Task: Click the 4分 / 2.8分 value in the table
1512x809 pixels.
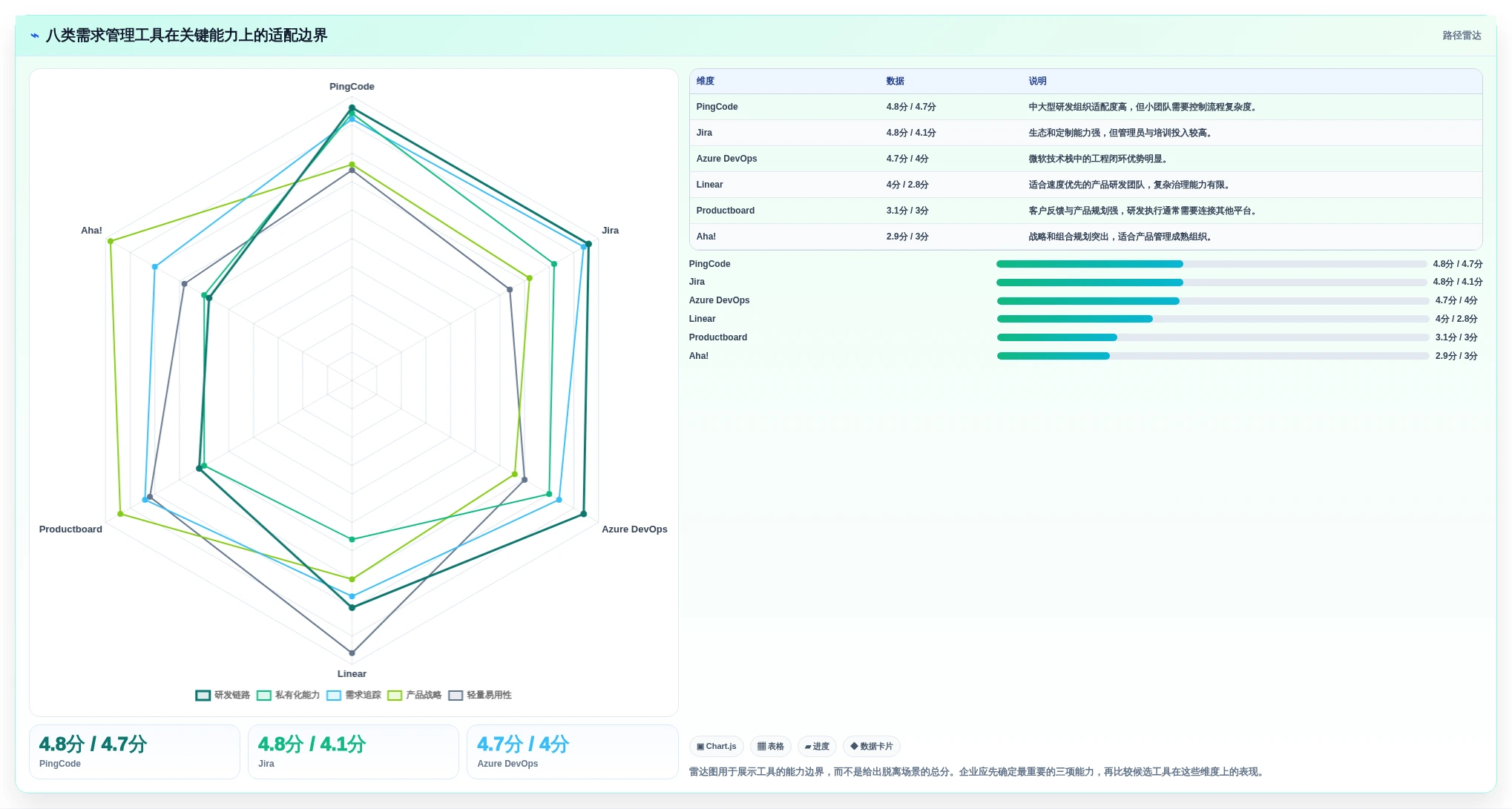Action: pos(907,185)
